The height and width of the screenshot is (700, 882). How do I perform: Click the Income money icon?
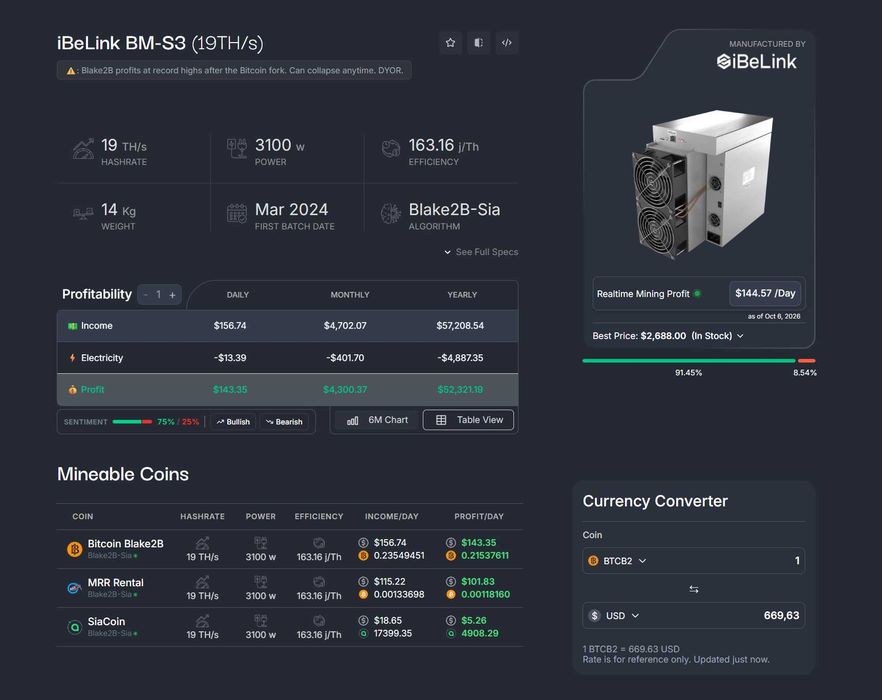pos(73,326)
